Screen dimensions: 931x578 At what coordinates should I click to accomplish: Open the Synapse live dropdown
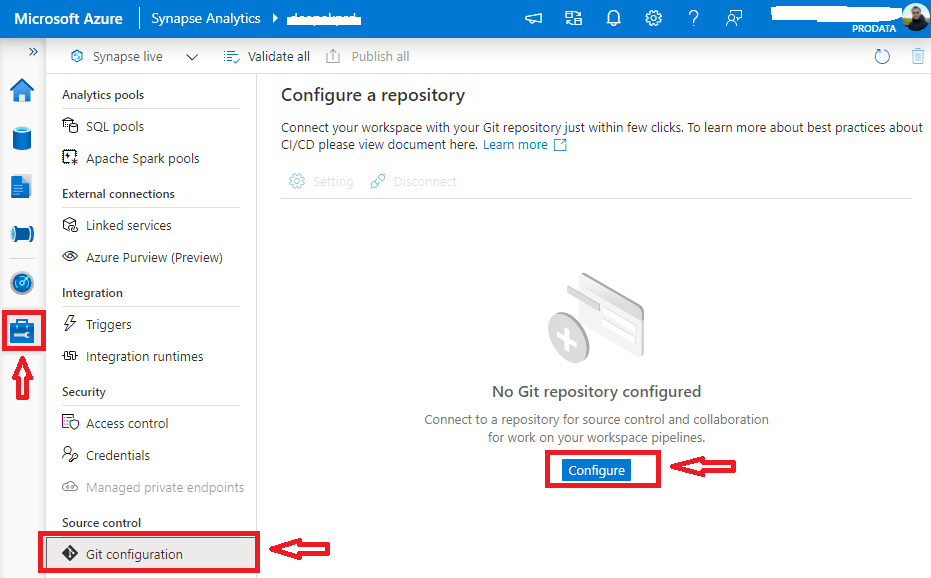pos(191,56)
